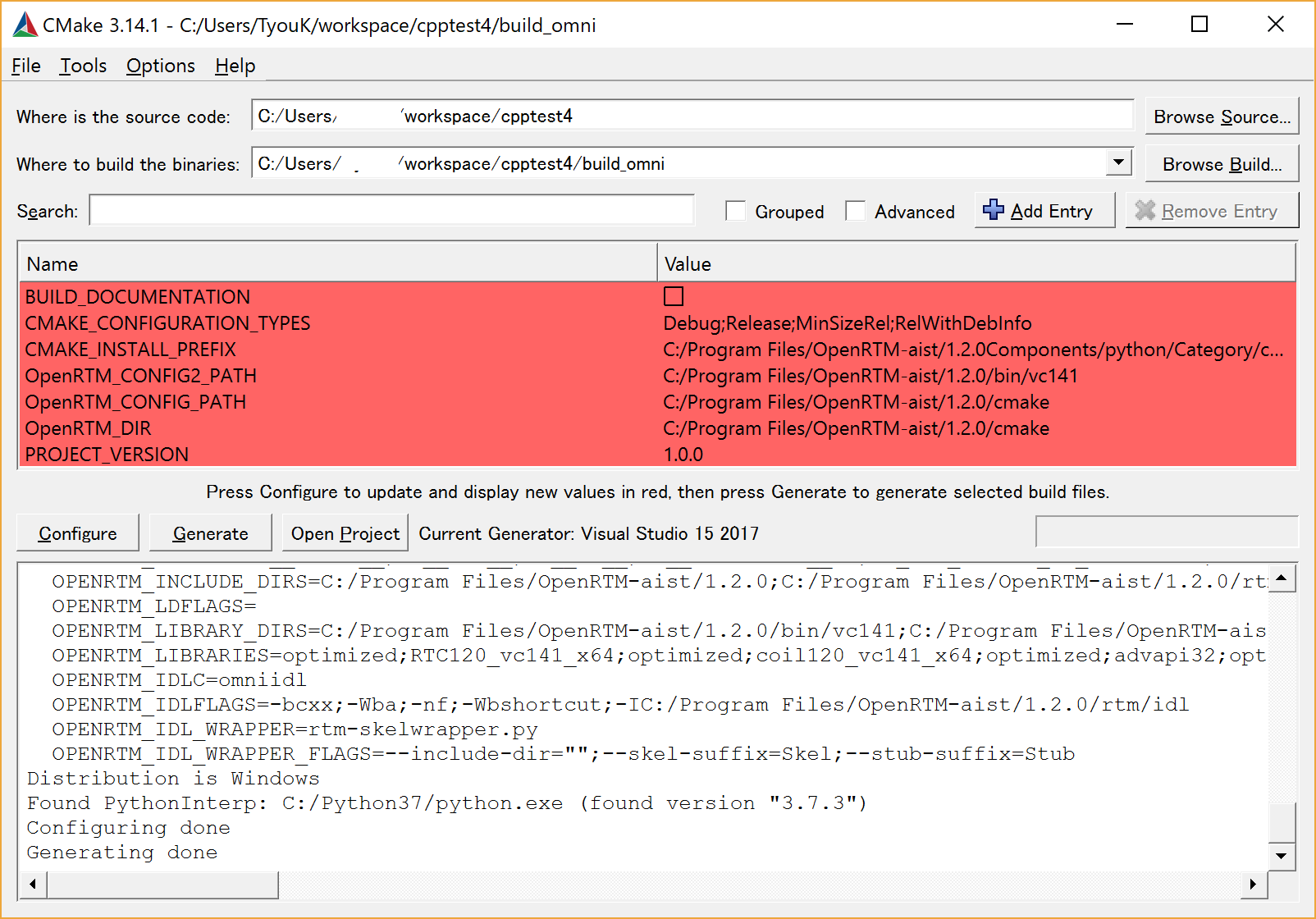The height and width of the screenshot is (919, 1316).
Task: Click the Generate button
Action: click(211, 533)
